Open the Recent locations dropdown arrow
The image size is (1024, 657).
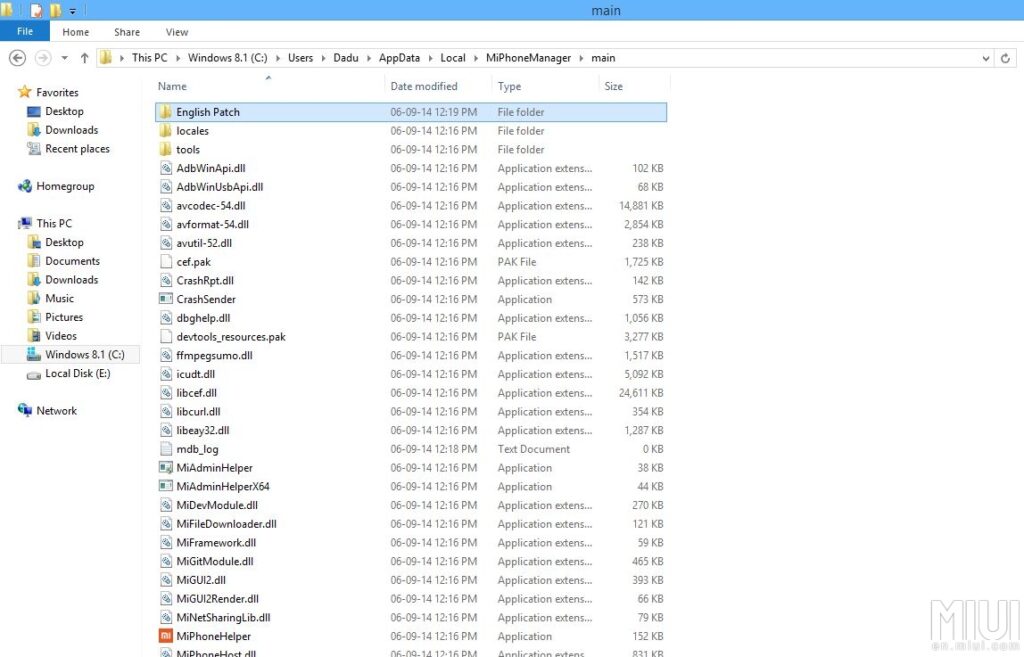tap(65, 58)
